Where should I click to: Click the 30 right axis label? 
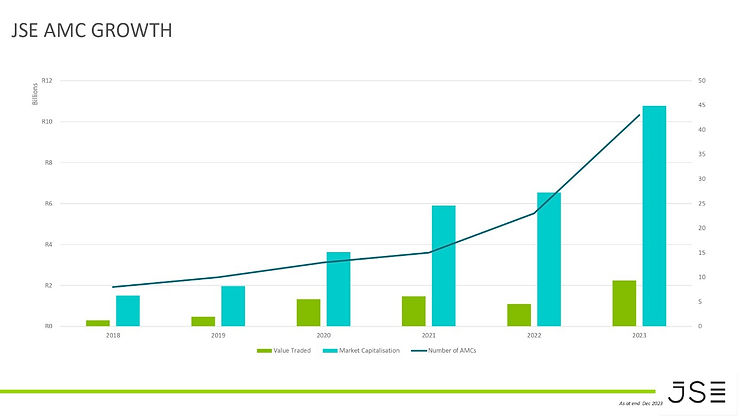coord(702,179)
